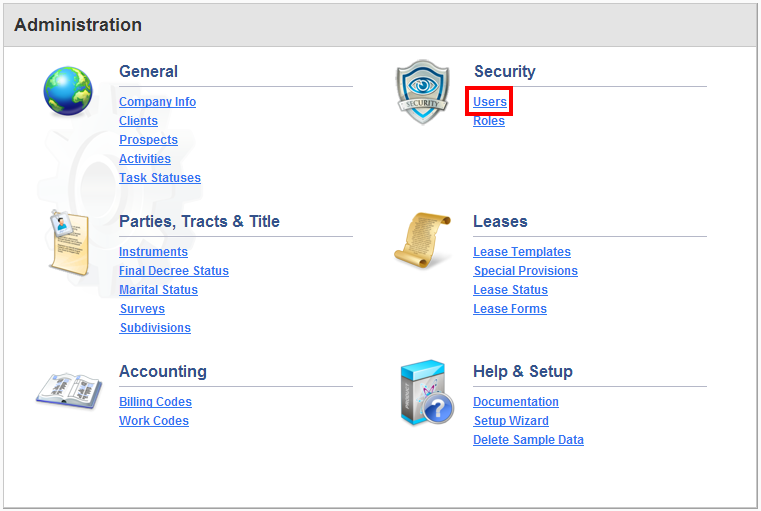Launch the Setup Wizard link

[511, 421]
